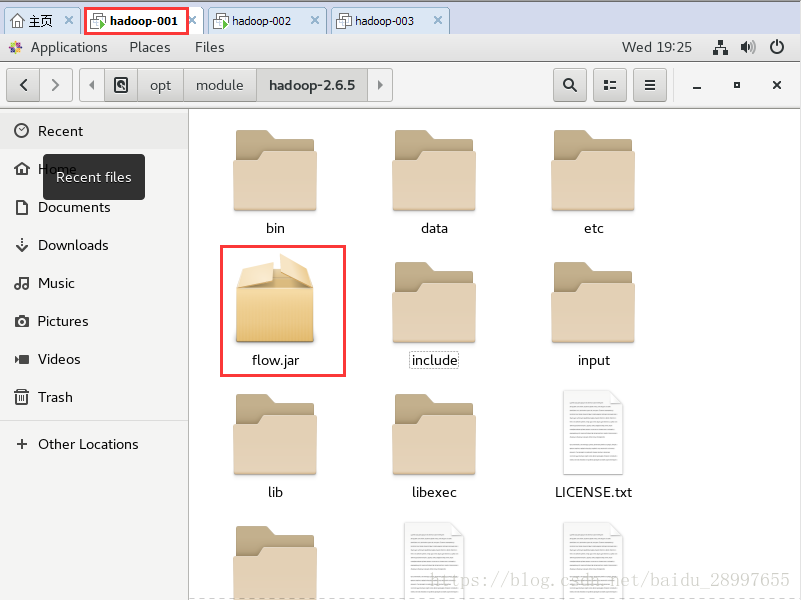Open the include folder icon

pyautogui.click(x=434, y=302)
